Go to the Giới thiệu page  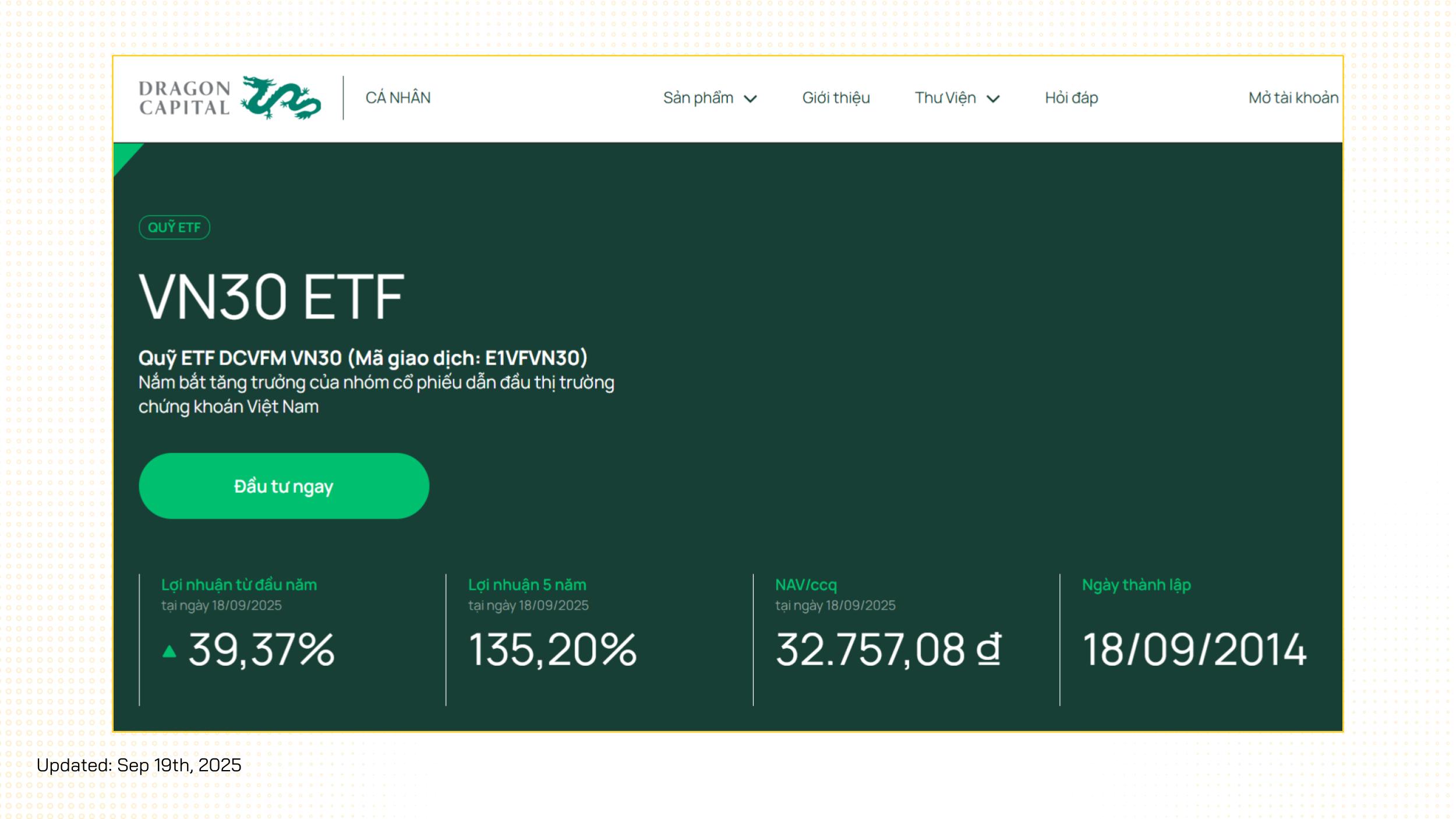[x=836, y=98]
